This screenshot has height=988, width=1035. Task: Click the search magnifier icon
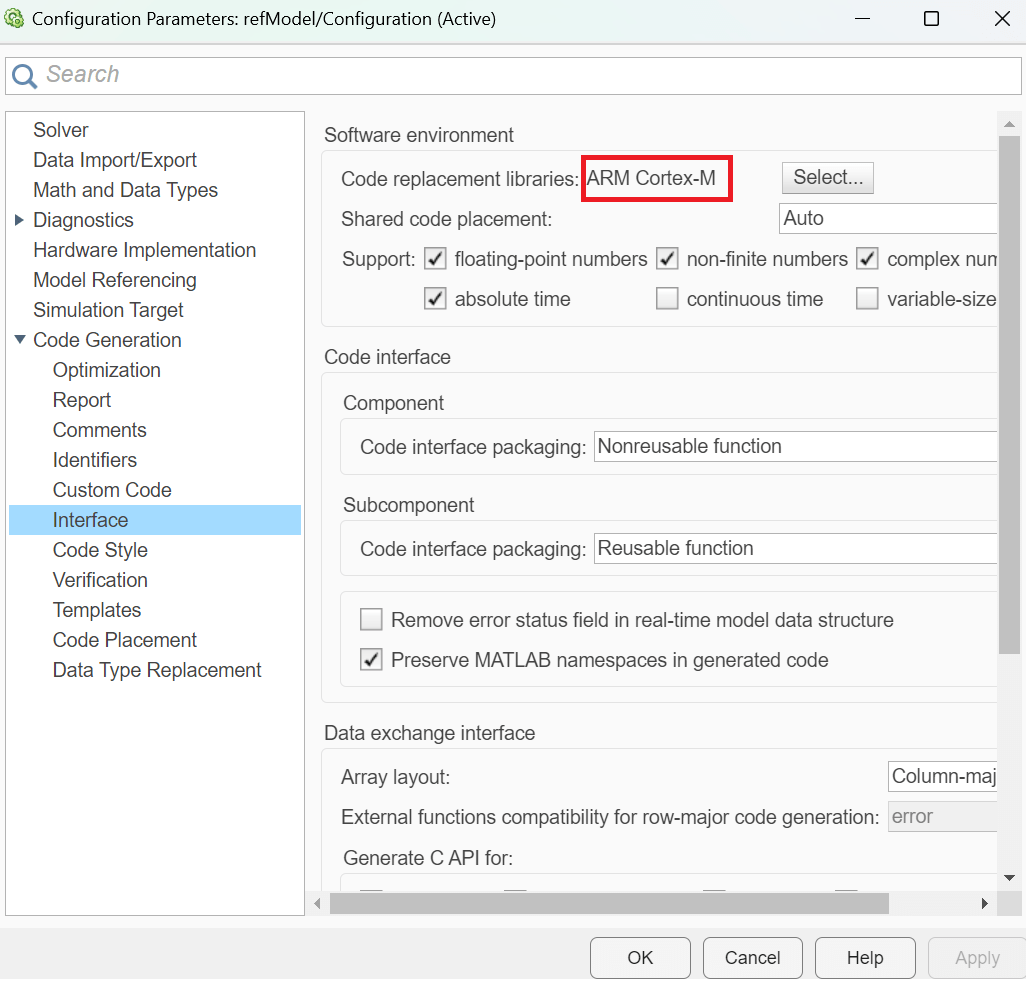pyautogui.click(x=26, y=76)
